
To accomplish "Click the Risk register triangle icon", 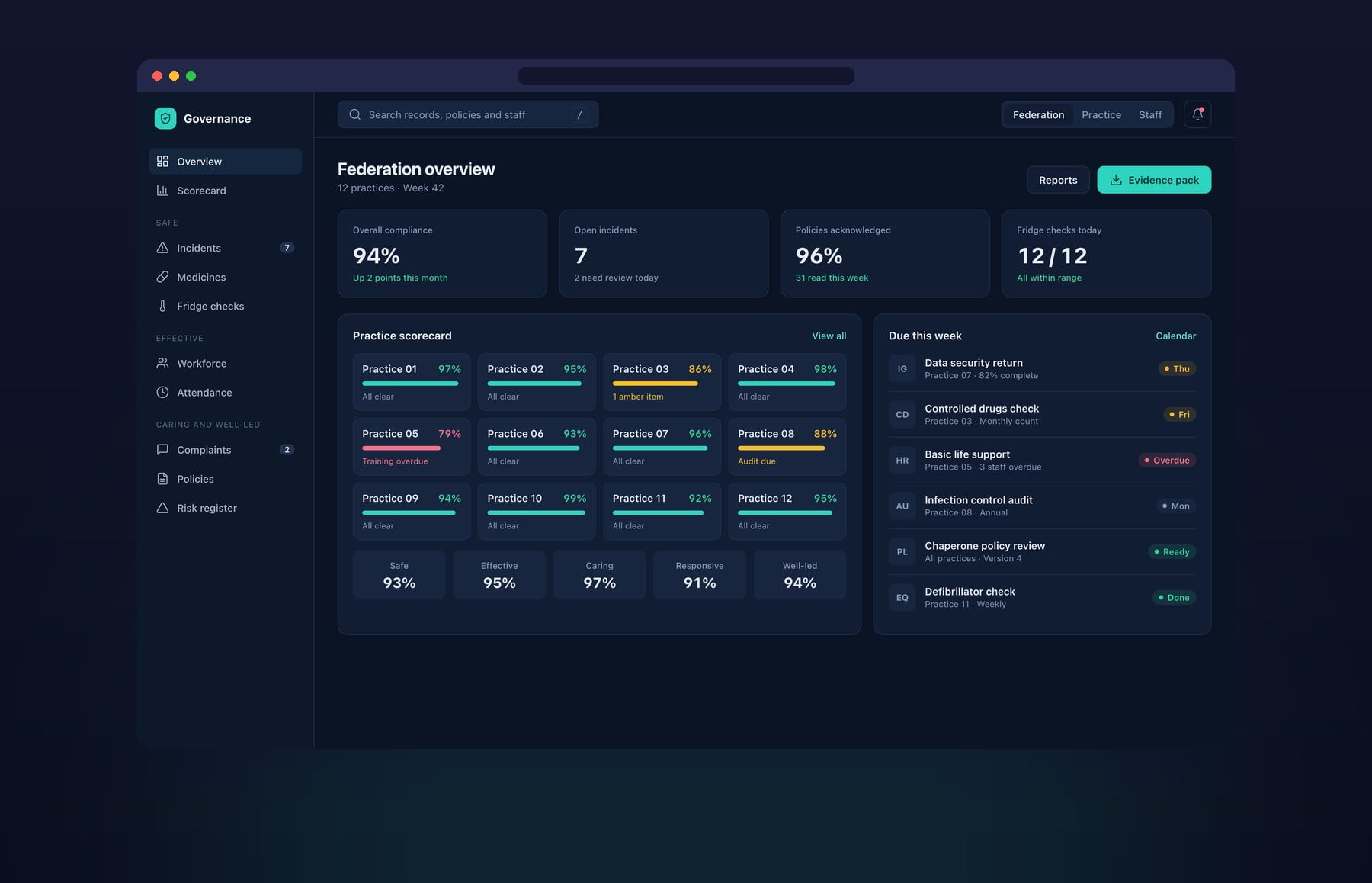I will coord(162,508).
